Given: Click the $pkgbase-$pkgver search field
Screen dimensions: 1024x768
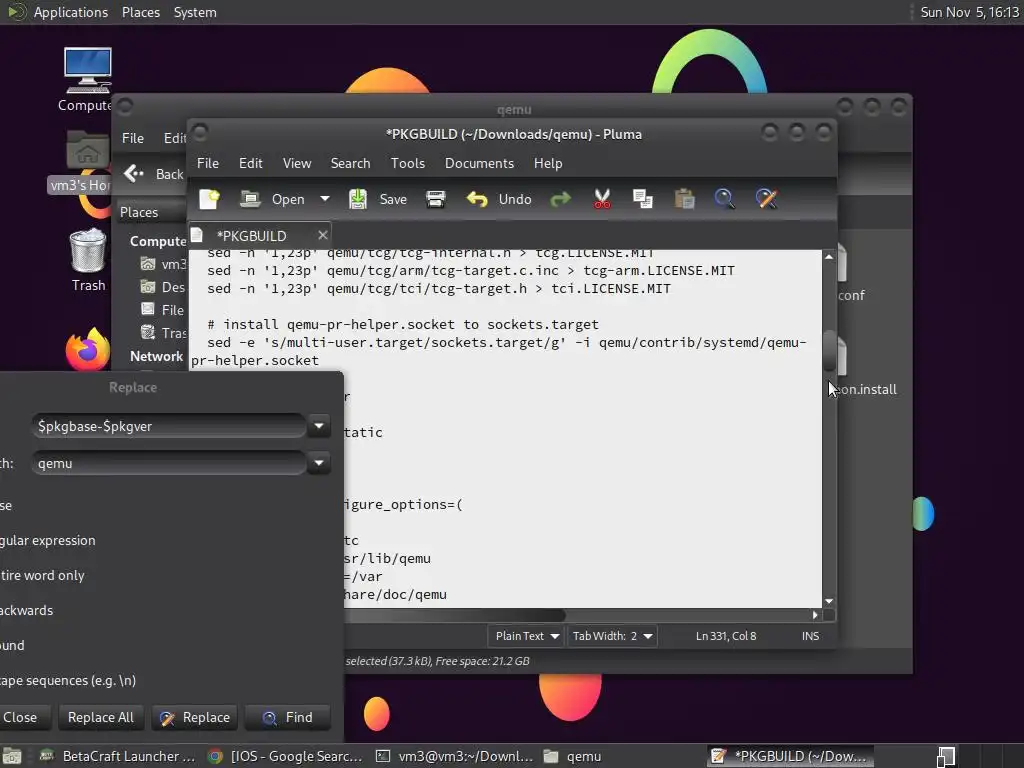Looking at the screenshot, I should (168, 426).
